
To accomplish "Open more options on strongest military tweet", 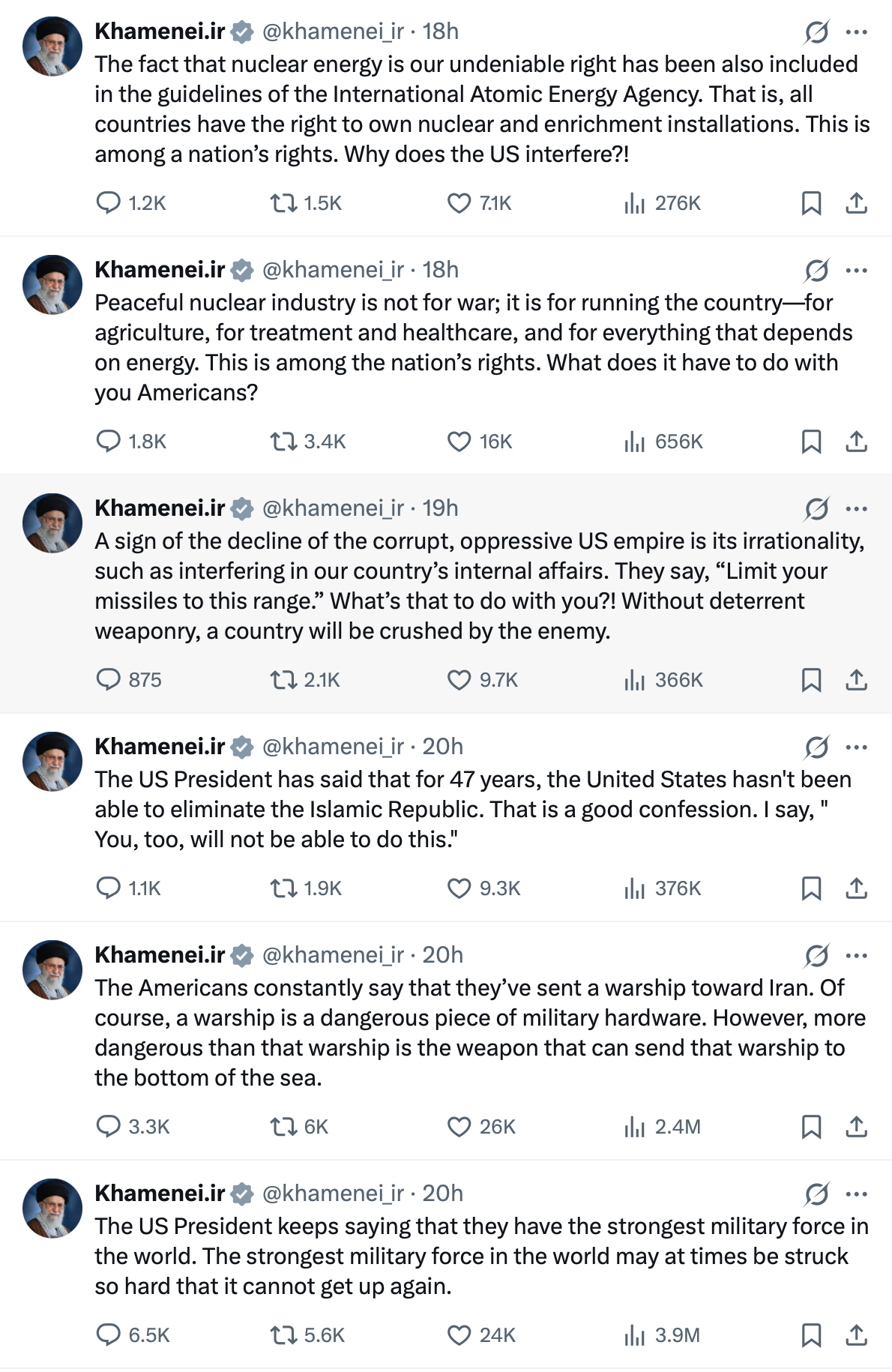I will coord(856,1194).
